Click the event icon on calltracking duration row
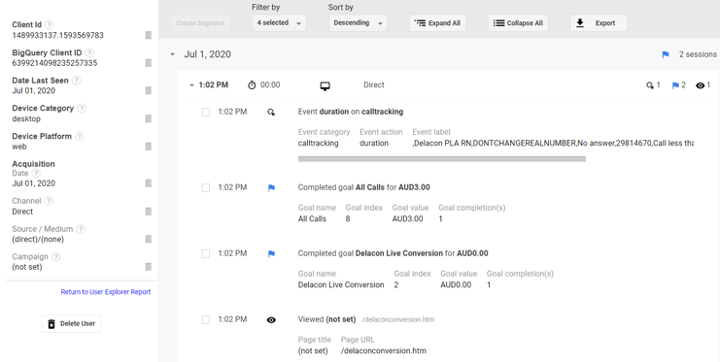Viewport: 720px width, 362px height. pyautogui.click(x=271, y=112)
